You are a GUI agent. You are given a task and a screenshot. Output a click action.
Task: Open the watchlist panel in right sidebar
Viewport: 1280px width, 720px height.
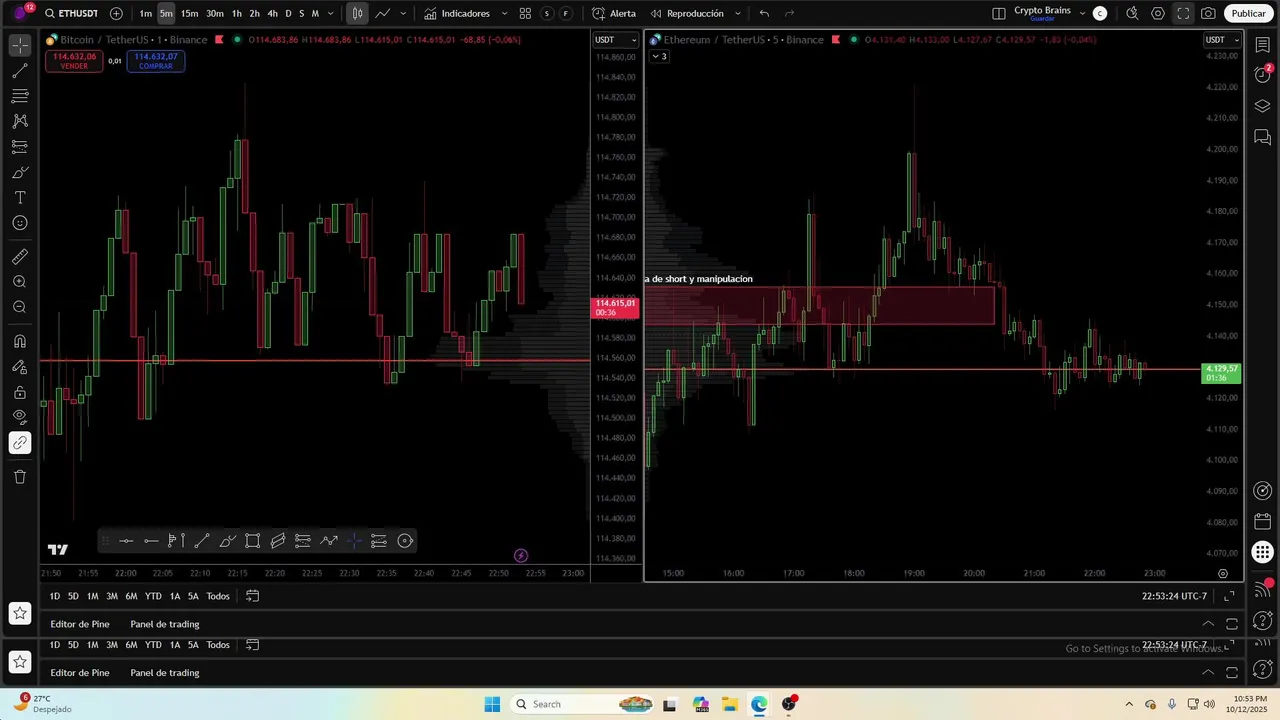point(1263,46)
